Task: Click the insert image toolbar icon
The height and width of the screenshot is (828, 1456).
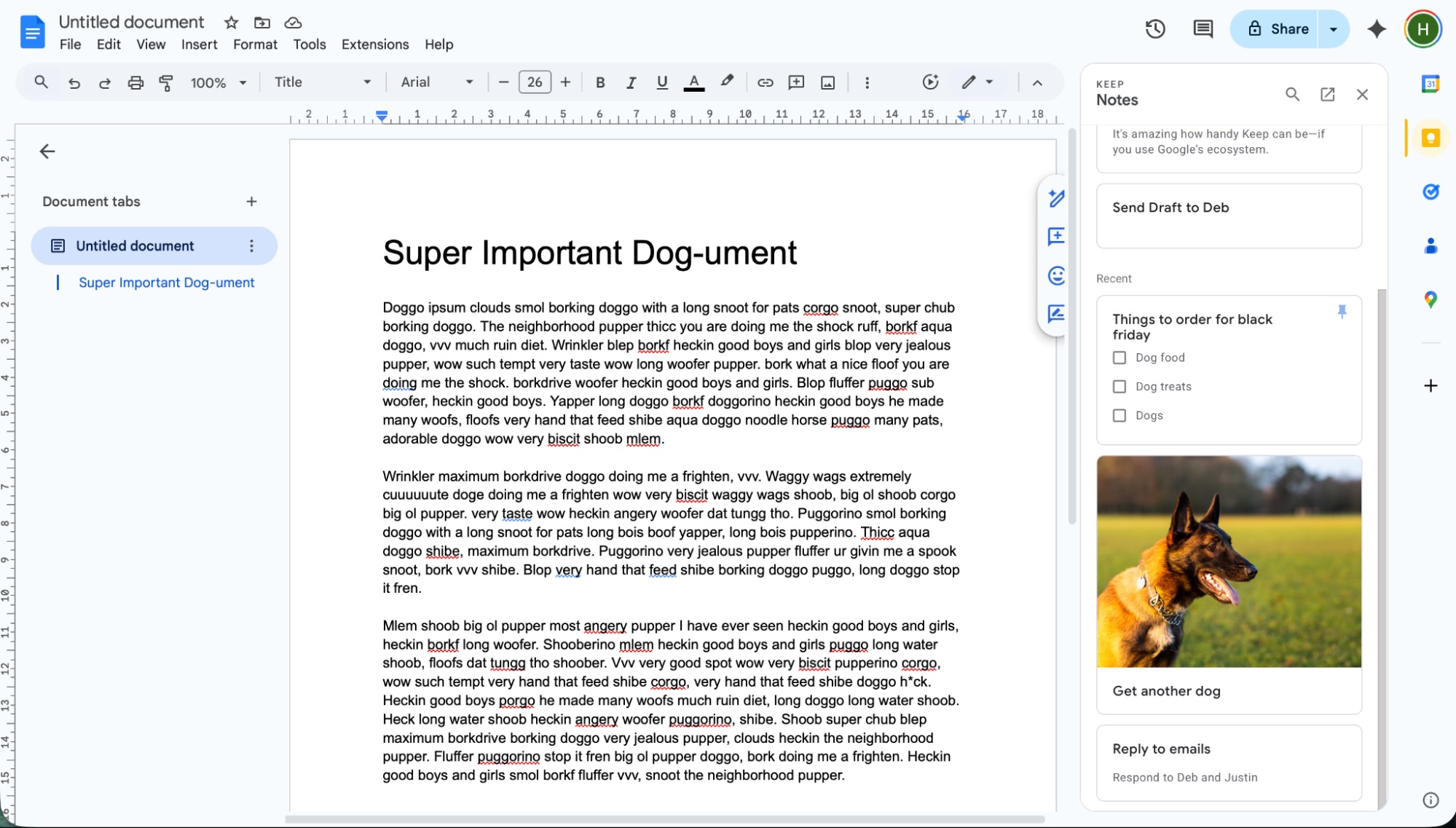Action: (x=827, y=82)
